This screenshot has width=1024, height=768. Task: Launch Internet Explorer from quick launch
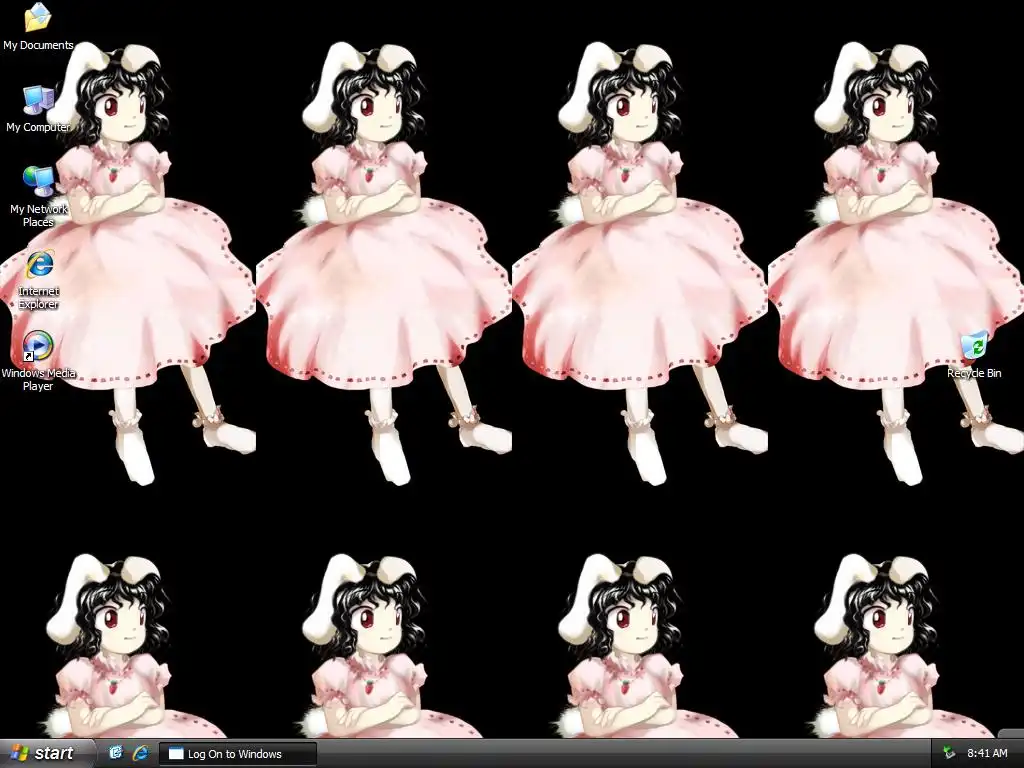(x=140, y=753)
